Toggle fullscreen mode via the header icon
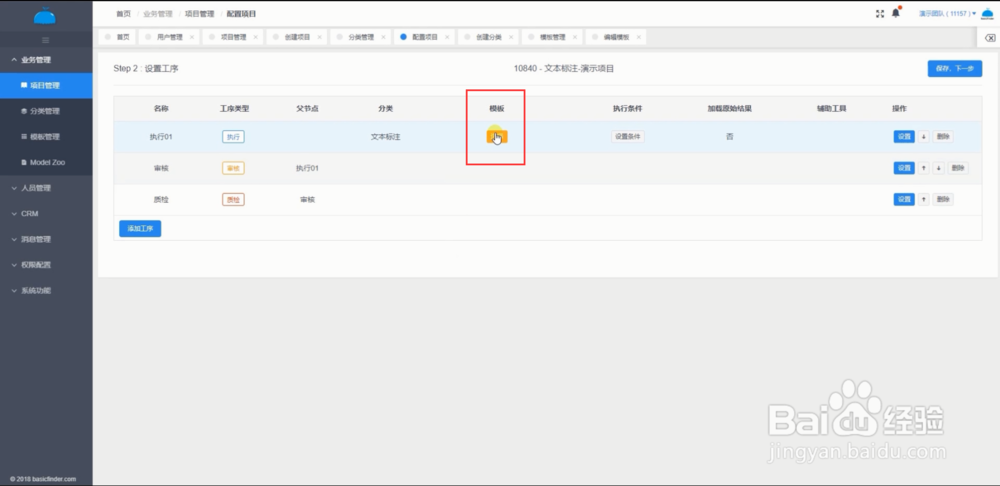Screen dimensions: 1000x486 pyautogui.click(x=881, y=13)
